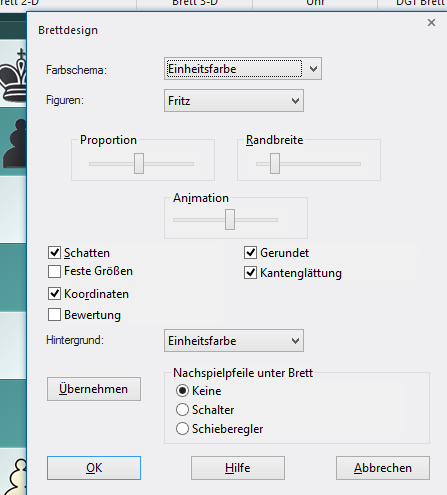
Task: Toggle the Koordinaten checkbox
Action: (x=54, y=294)
